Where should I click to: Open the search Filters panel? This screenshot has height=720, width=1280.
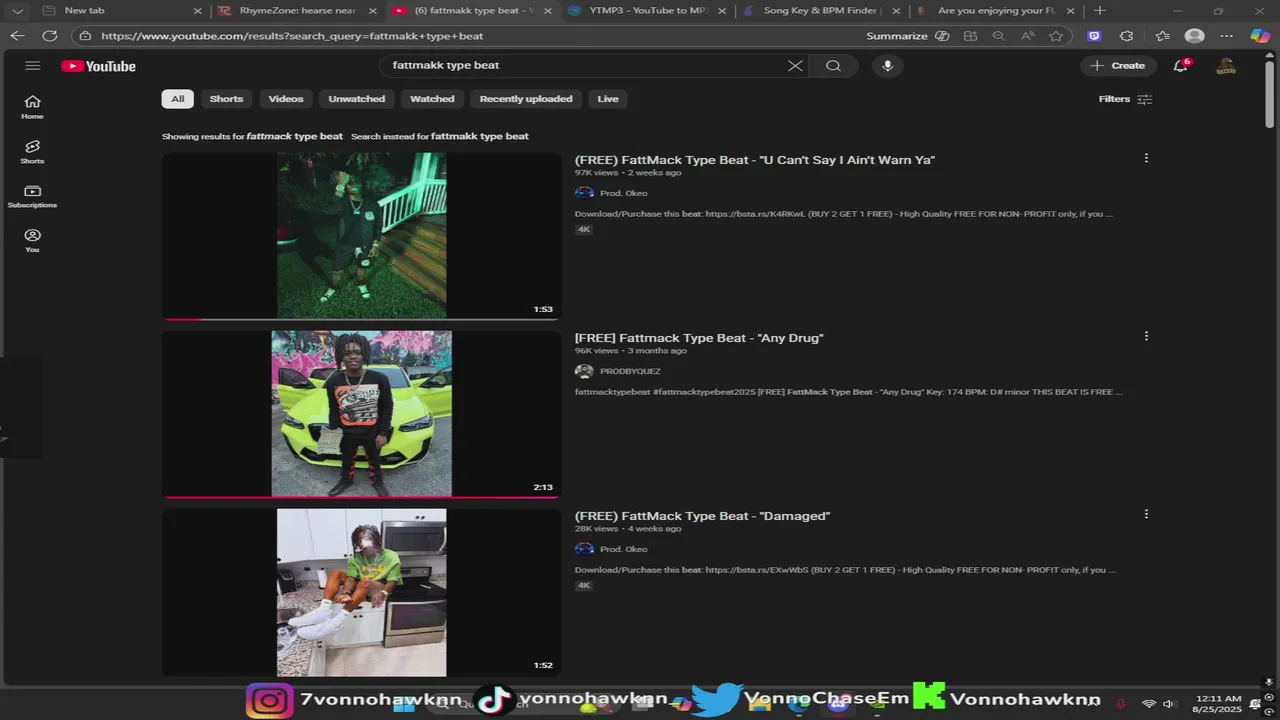point(1125,99)
